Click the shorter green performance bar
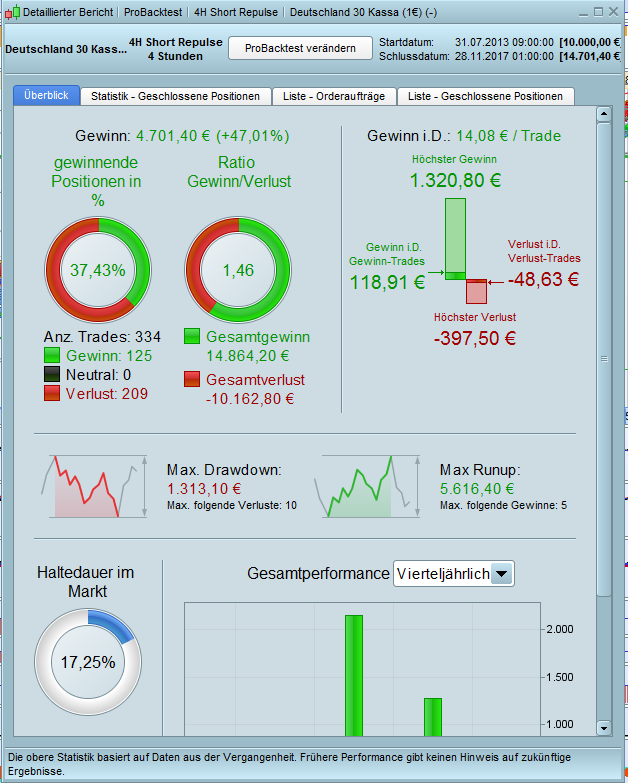This screenshot has width=628, height=783. pos(433,717)
